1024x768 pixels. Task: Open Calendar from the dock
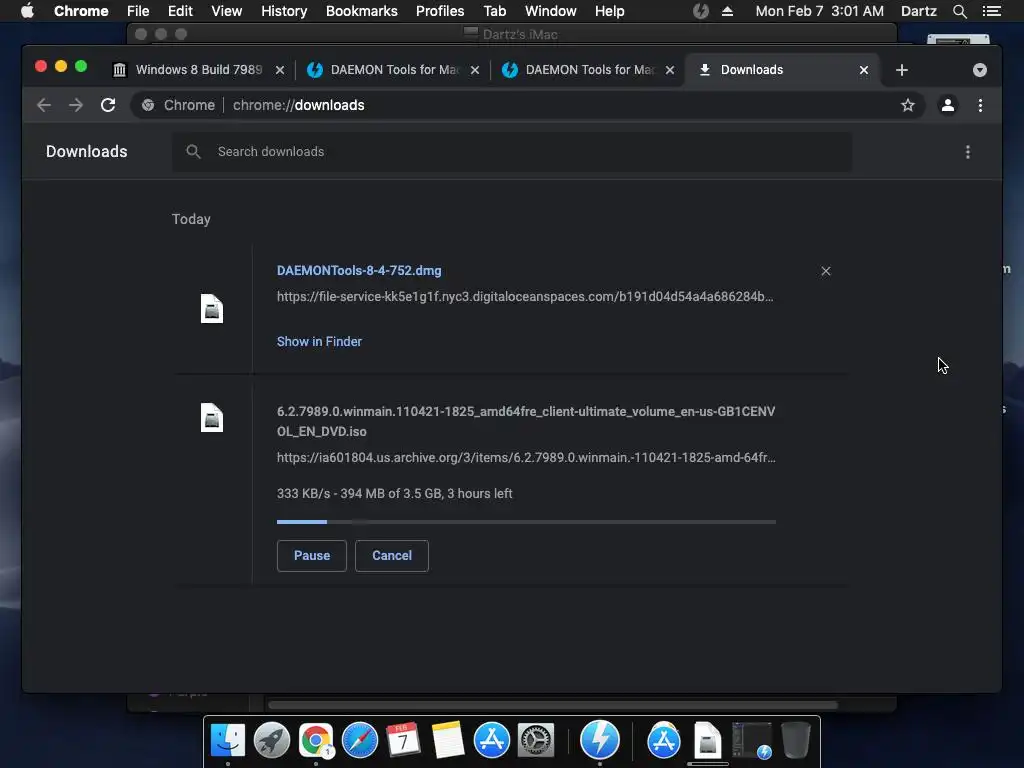403,740
